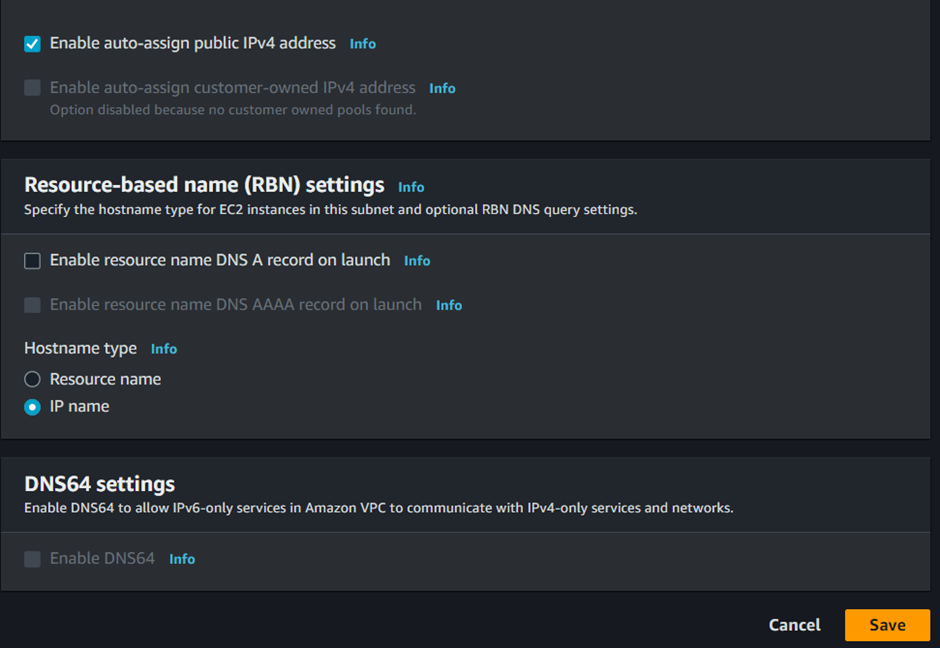Select the Resource name hostname type

[32, 379]
